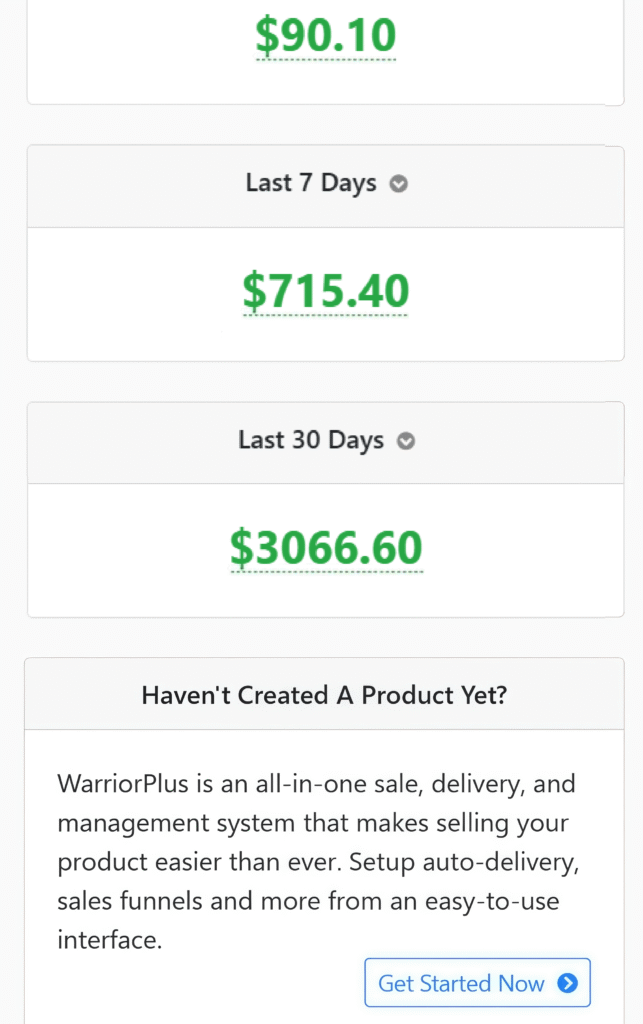643x1024 pixels.
Task: Expand the Last 7 Days dropdown arrow
Action: [398, 184]
